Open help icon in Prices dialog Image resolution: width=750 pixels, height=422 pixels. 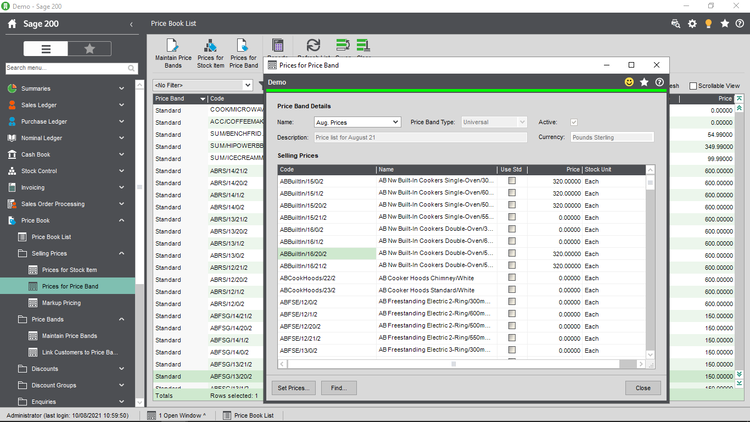point(659,82)
